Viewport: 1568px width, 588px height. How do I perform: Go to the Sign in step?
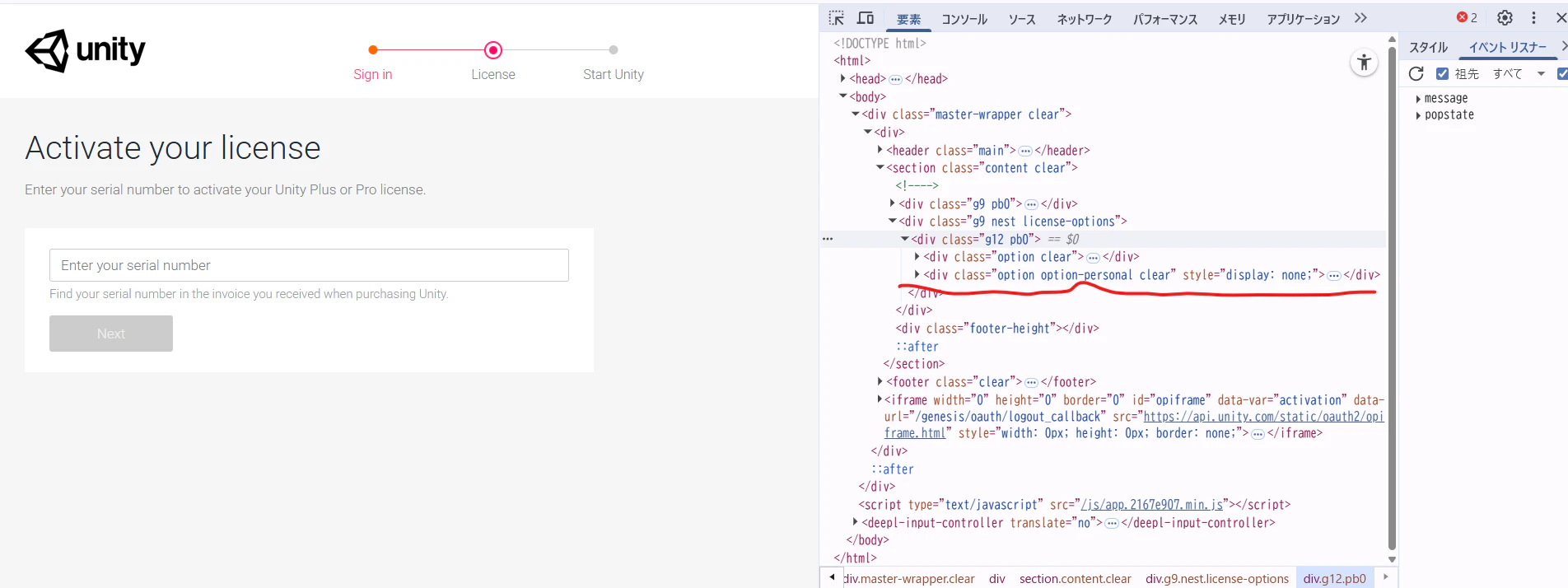click(x=373, y=74)
